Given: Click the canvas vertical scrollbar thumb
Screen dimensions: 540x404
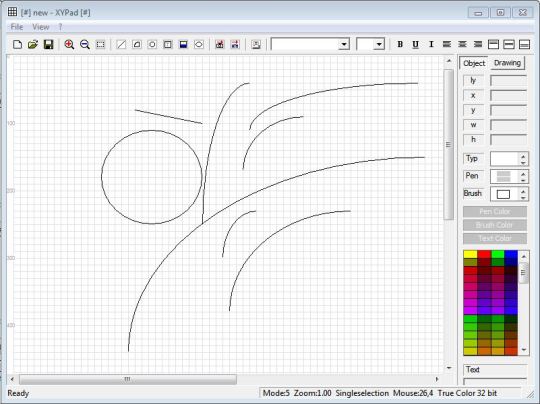Looking at the screenshot, I should 448,144.
